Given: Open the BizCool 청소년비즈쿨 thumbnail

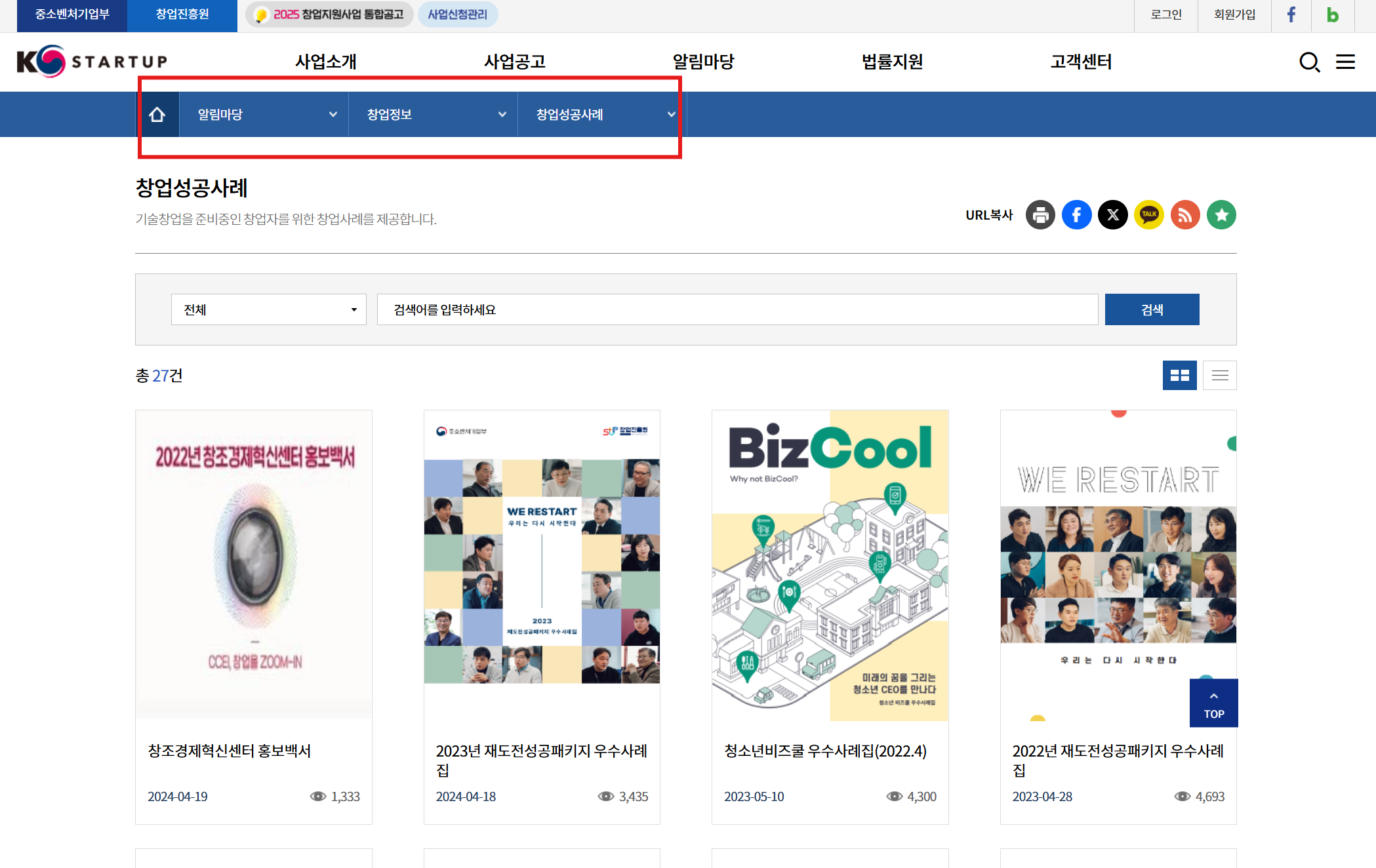Looking at the screenshot, I should [x=830, y=565].
